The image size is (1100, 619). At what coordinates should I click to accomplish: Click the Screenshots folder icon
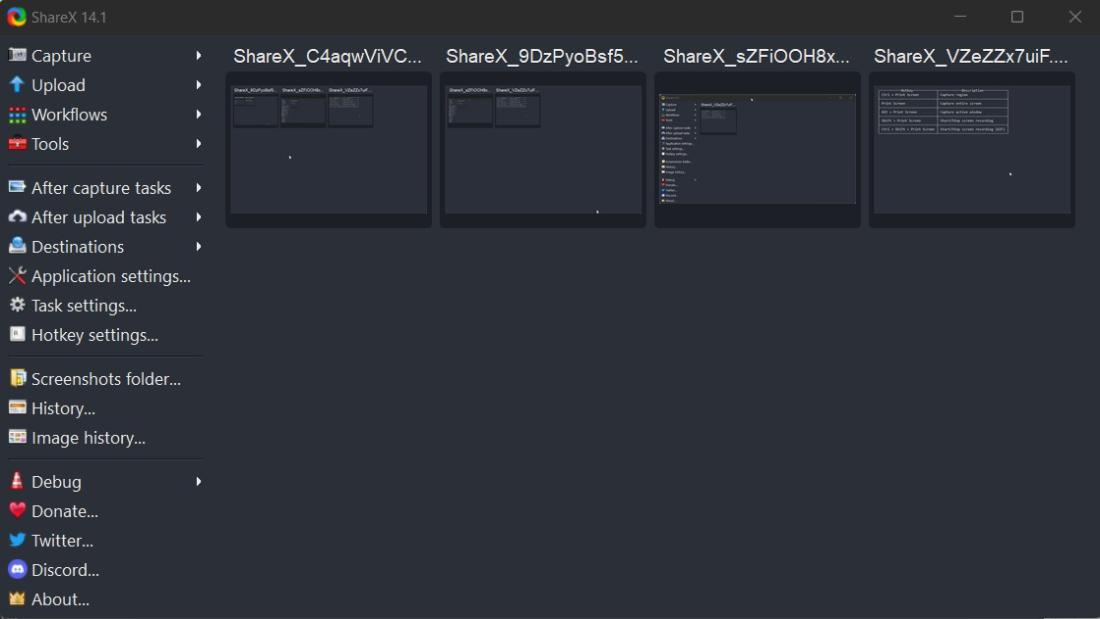click(x=17, y=378)
